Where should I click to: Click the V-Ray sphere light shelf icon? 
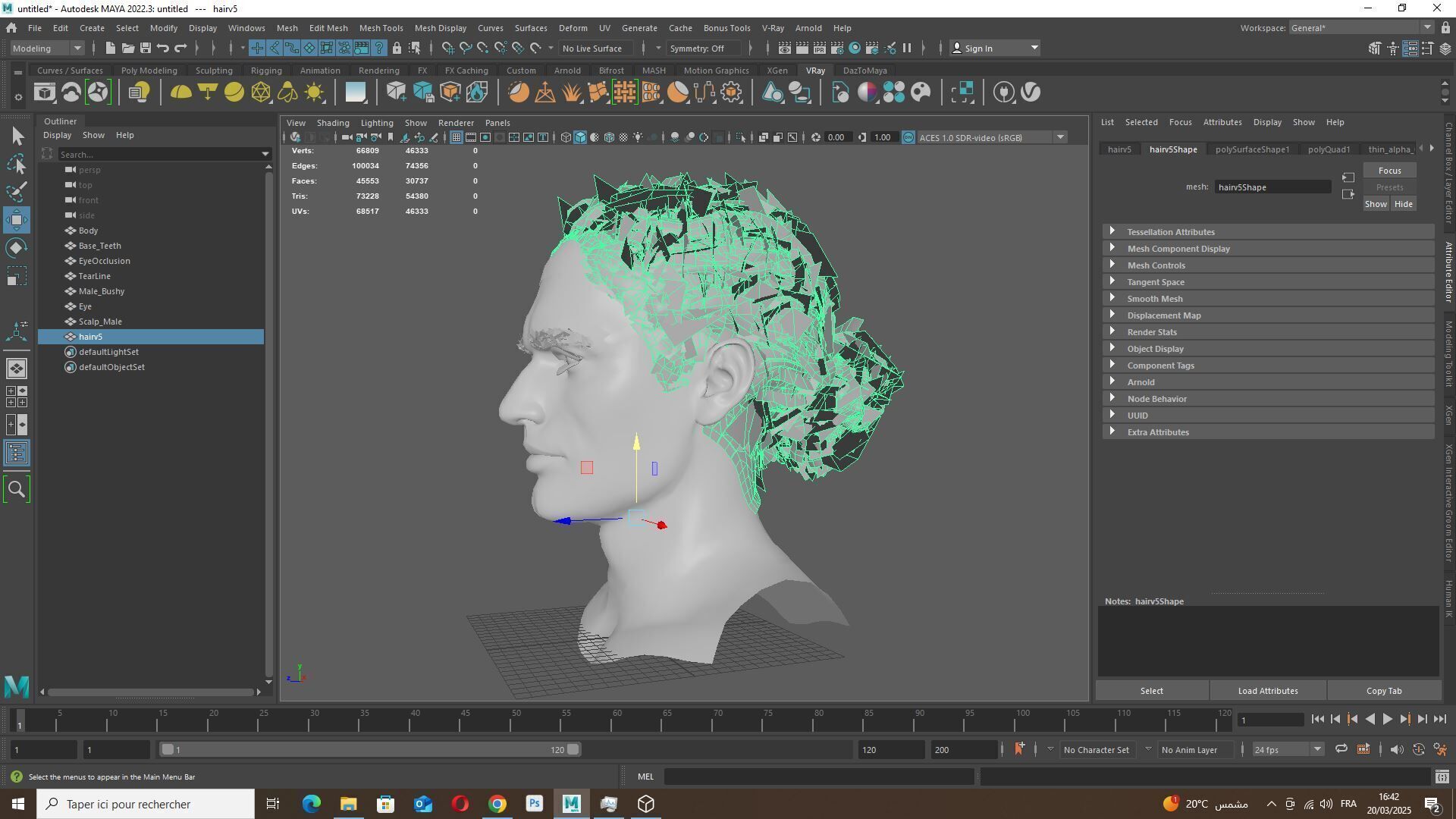(x=234, y=93)
